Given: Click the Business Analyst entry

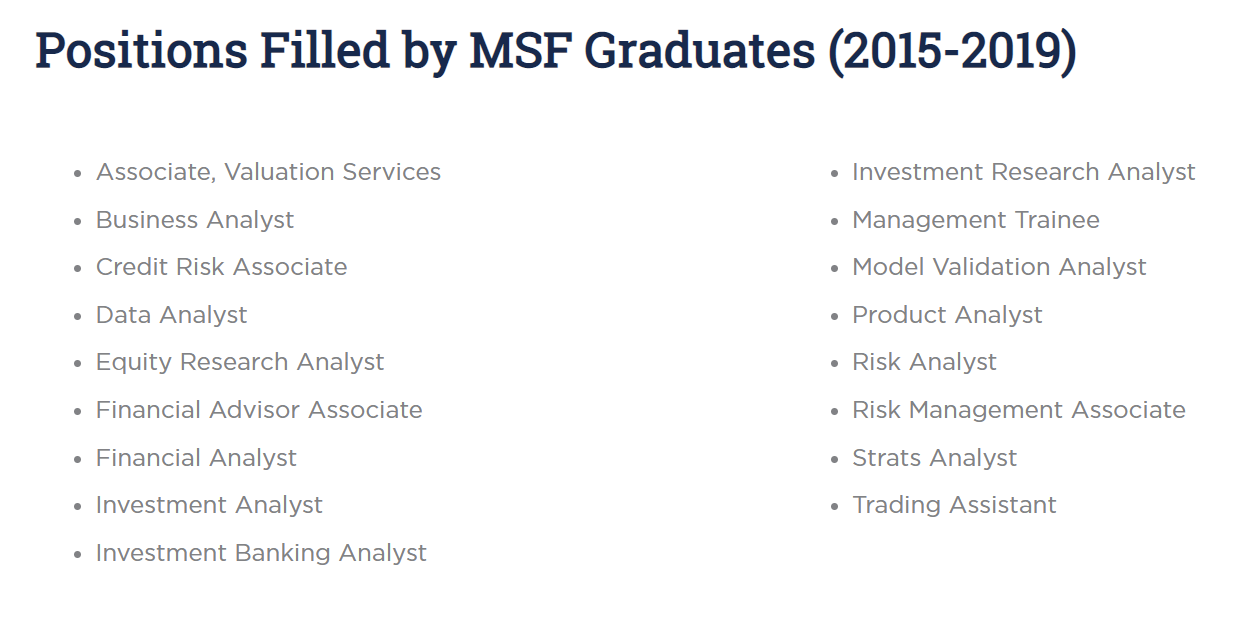Looking at the screenshot, I should point(195,220).
